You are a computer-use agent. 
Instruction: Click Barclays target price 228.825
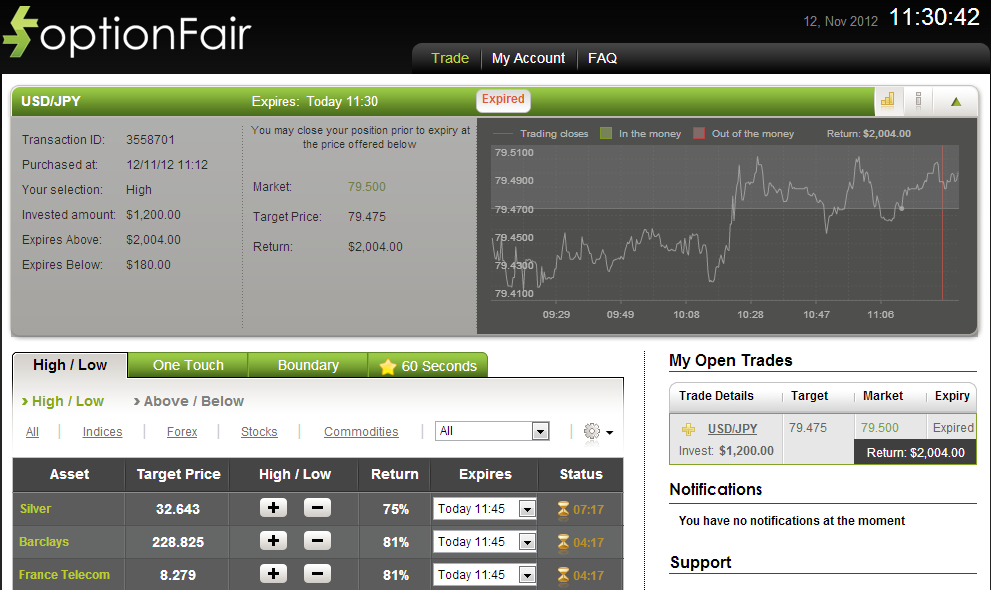click(x=178, y=542)
